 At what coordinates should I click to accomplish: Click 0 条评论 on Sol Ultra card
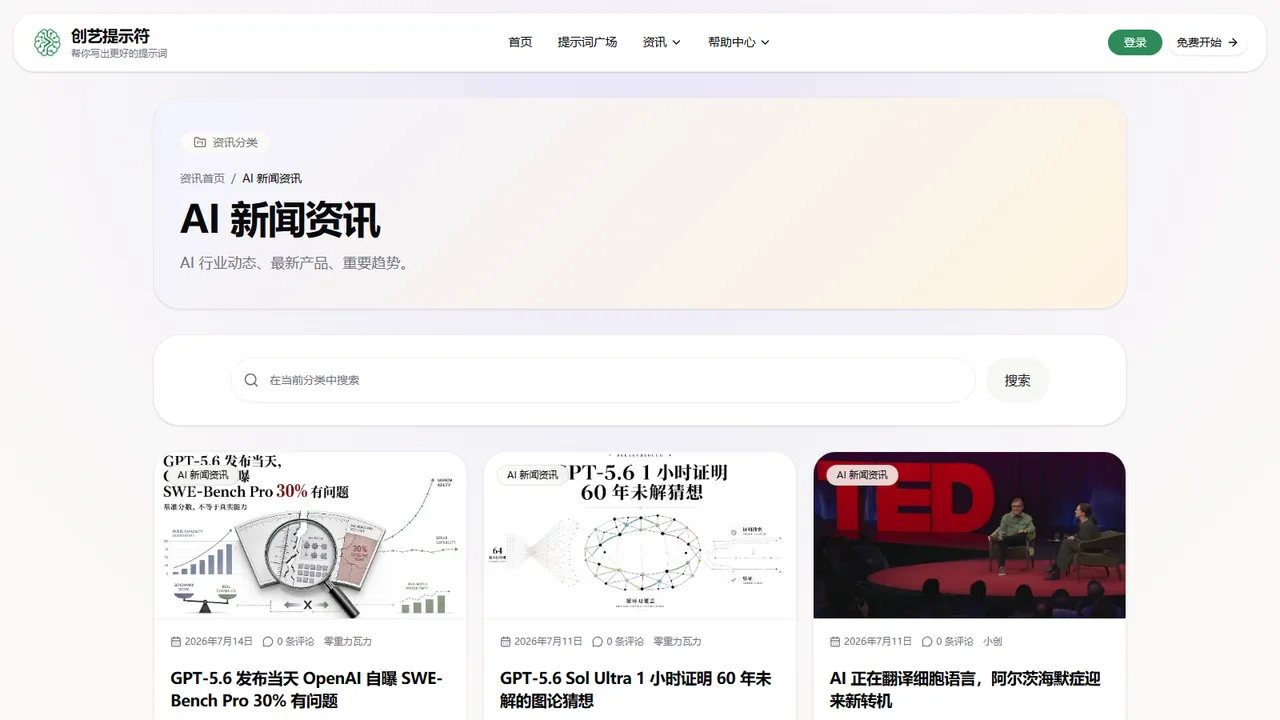(625, 641)
